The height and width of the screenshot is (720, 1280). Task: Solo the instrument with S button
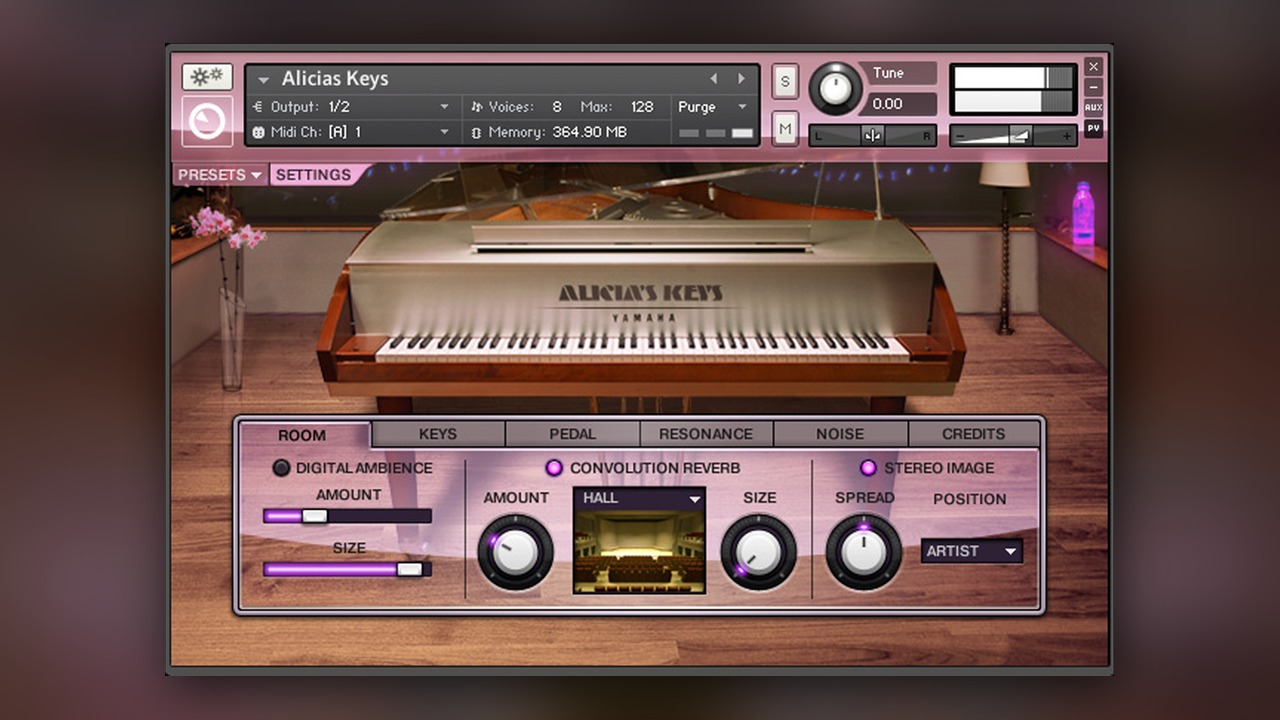point(785,82)
